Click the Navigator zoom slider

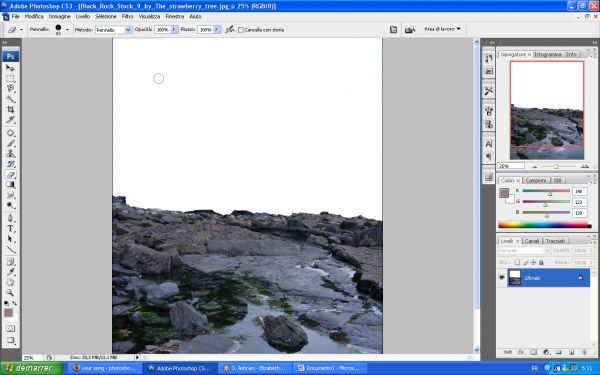(x=560, y=166)
